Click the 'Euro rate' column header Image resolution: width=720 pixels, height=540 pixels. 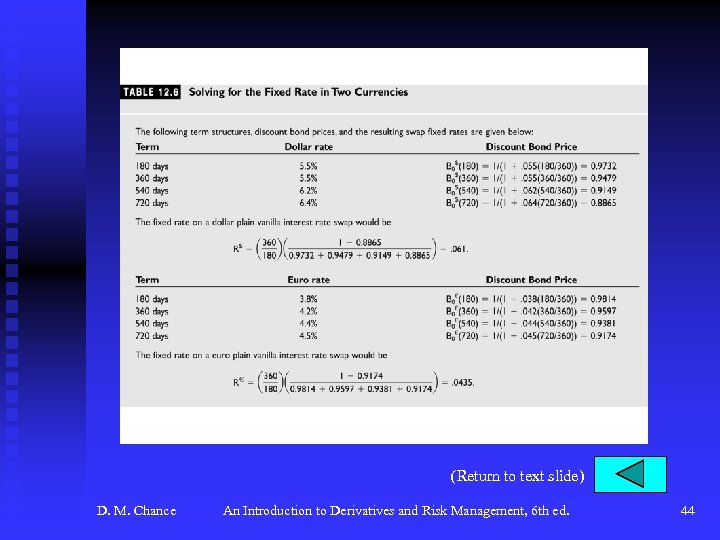point(309,280)
